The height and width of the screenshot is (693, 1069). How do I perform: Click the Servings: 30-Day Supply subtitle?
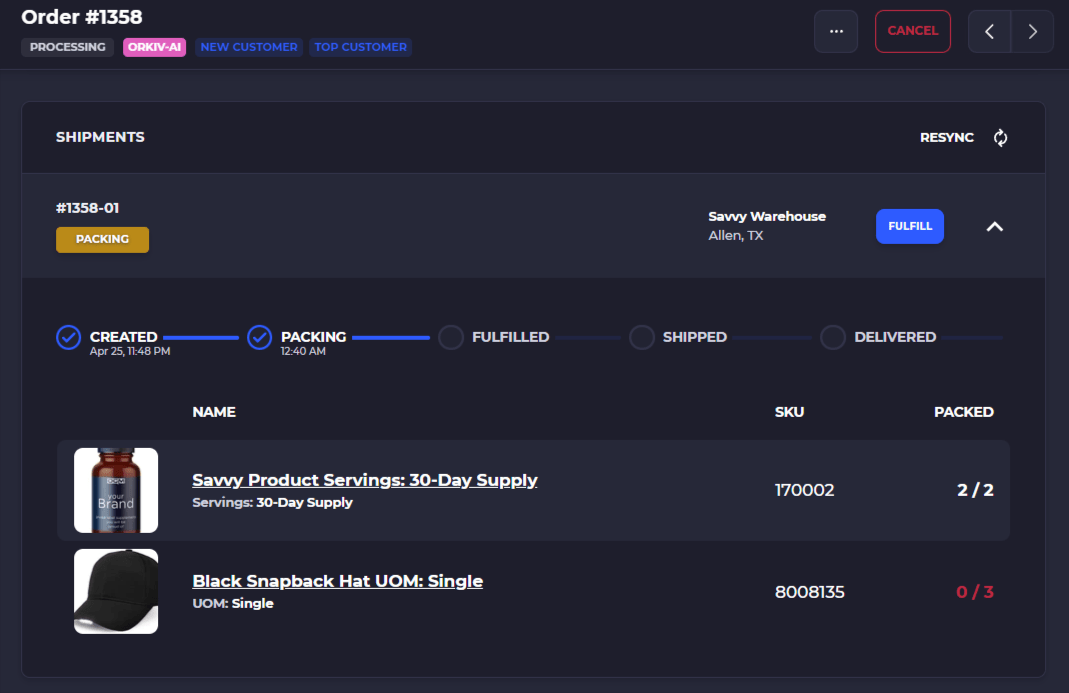273,503
